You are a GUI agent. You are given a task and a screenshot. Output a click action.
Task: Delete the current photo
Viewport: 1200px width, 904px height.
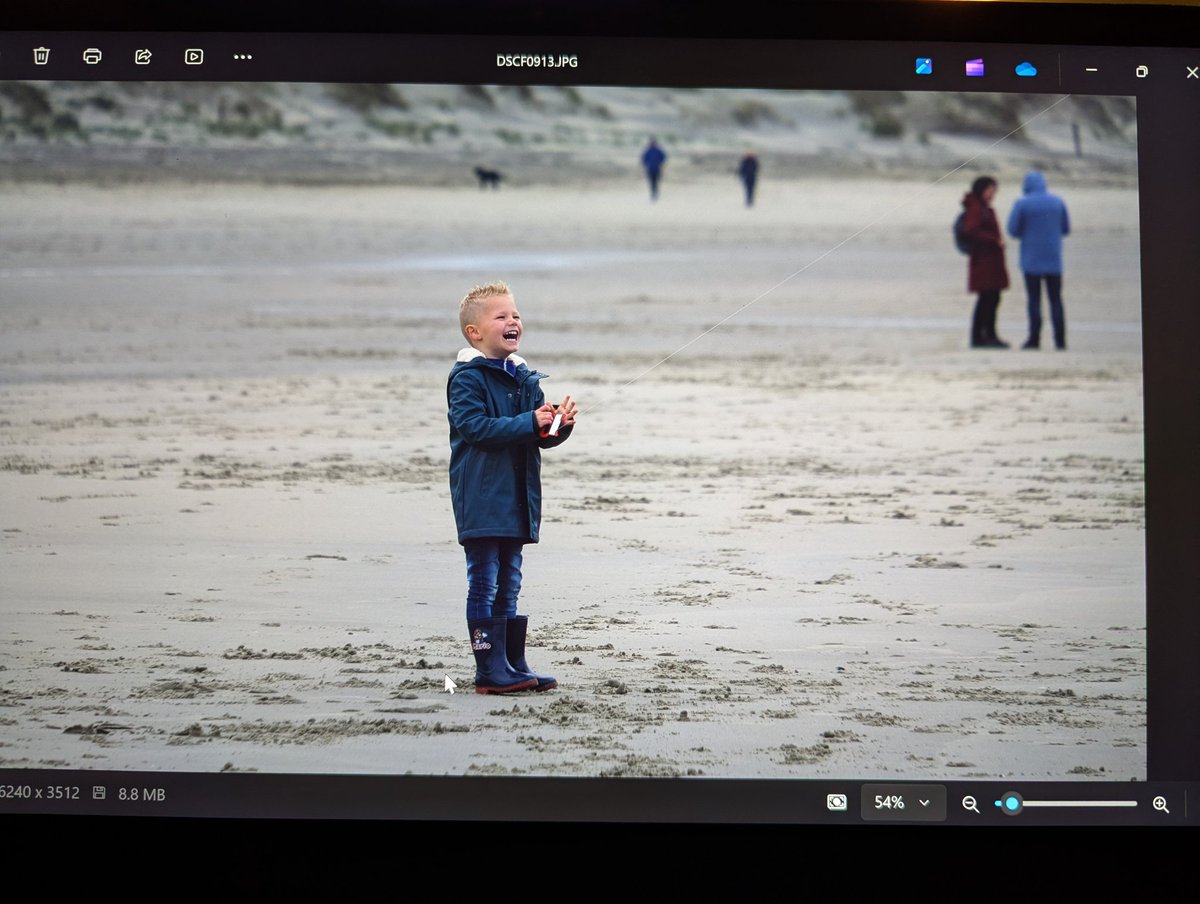pyautogui.click(x=40, y=57)
